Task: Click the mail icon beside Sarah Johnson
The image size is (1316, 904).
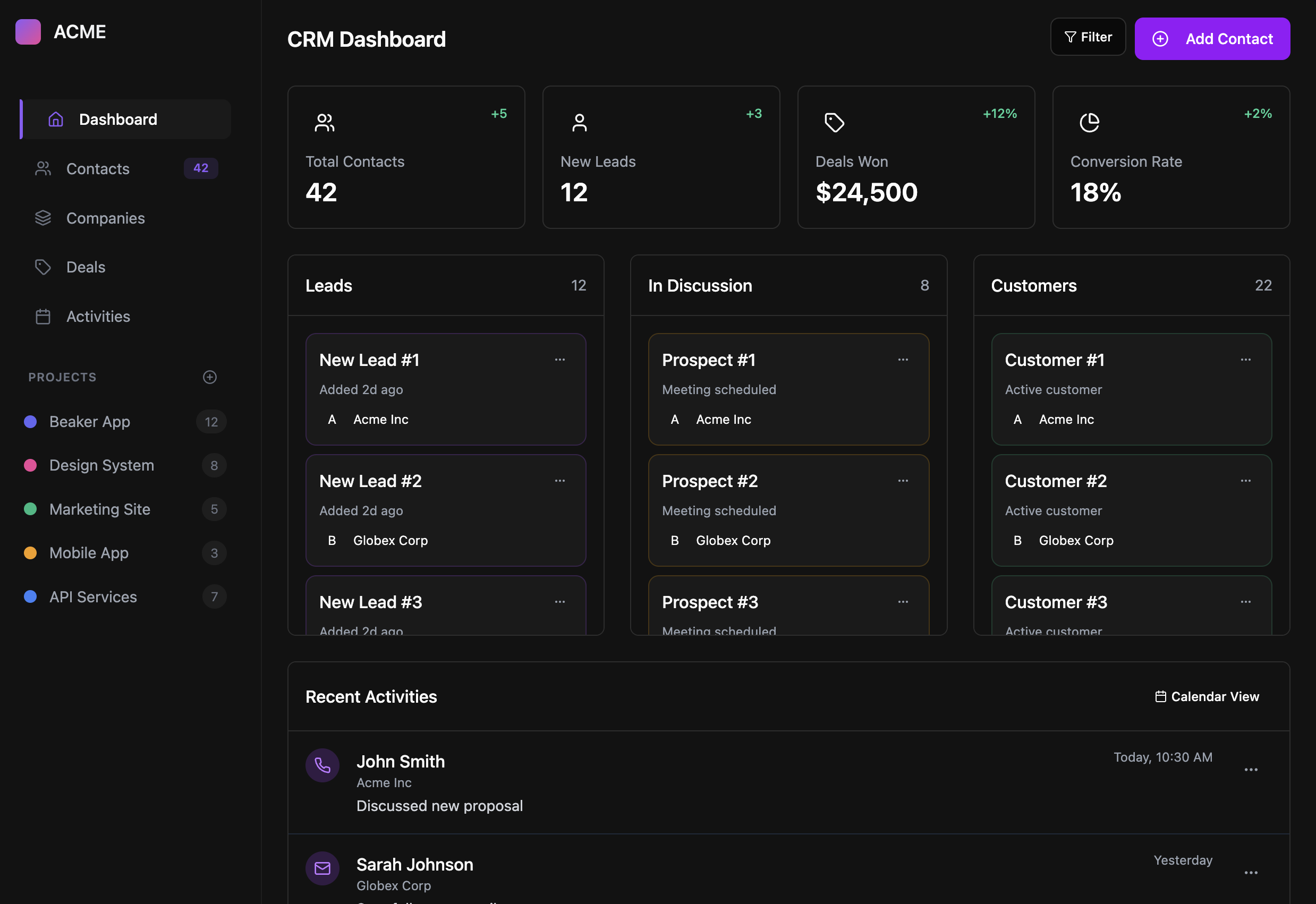Action: [x=322, y=868]
